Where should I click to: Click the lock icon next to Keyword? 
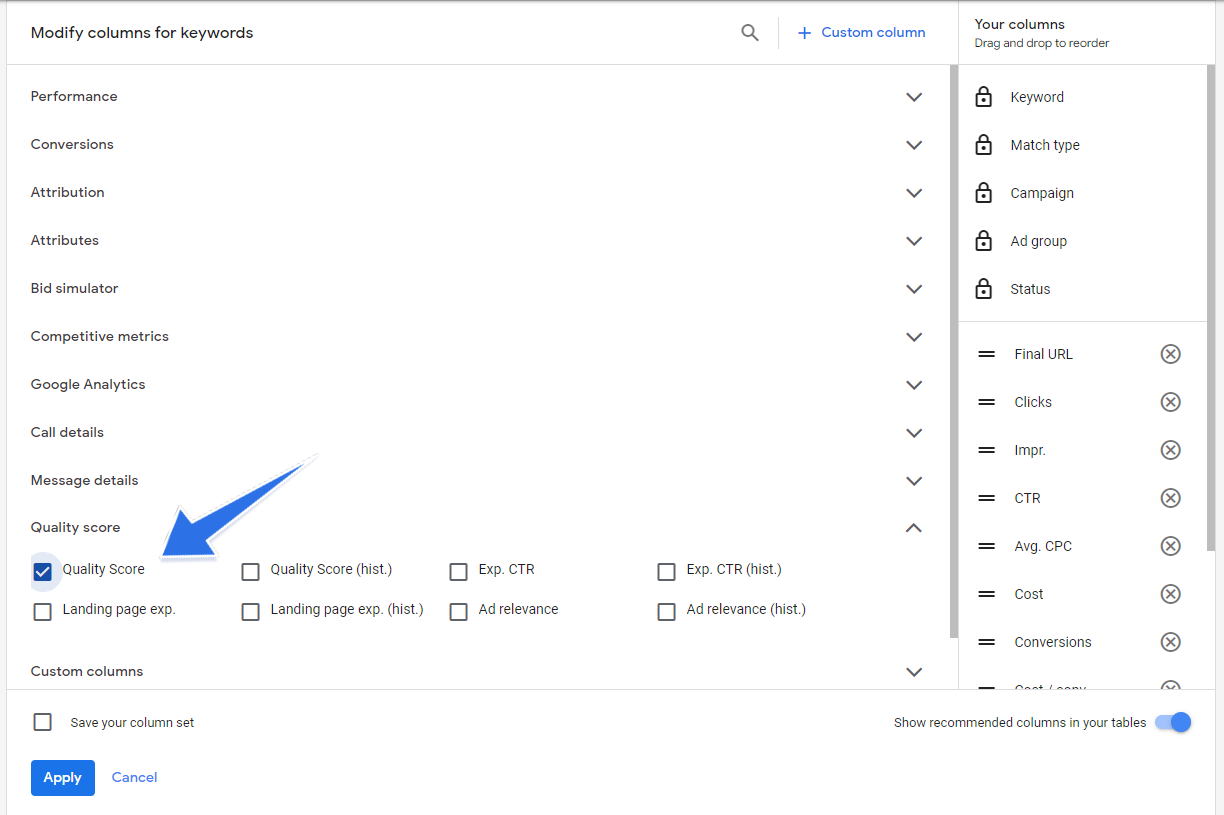pyautogui.click(x=984, y=97)
